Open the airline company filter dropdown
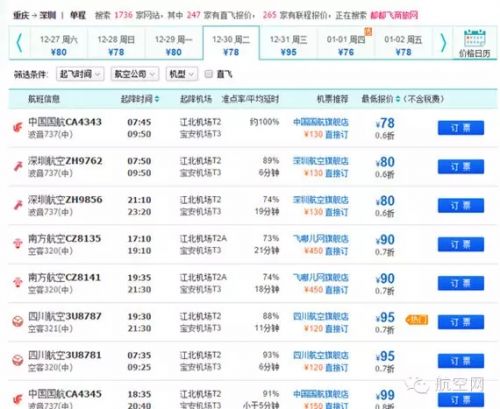Image resolution: width=500 pixels, height=409 pixels. pyautogui.click(x=135, y=74)
